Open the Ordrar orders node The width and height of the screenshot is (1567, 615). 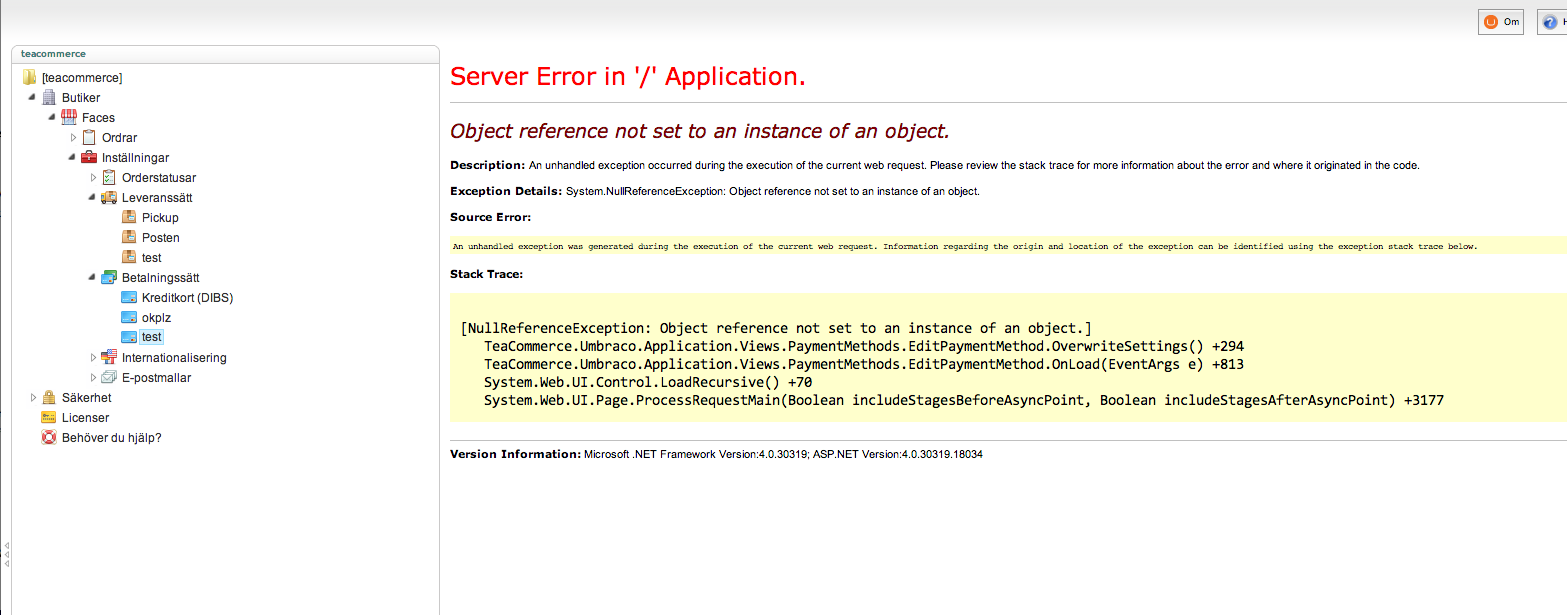120,138
